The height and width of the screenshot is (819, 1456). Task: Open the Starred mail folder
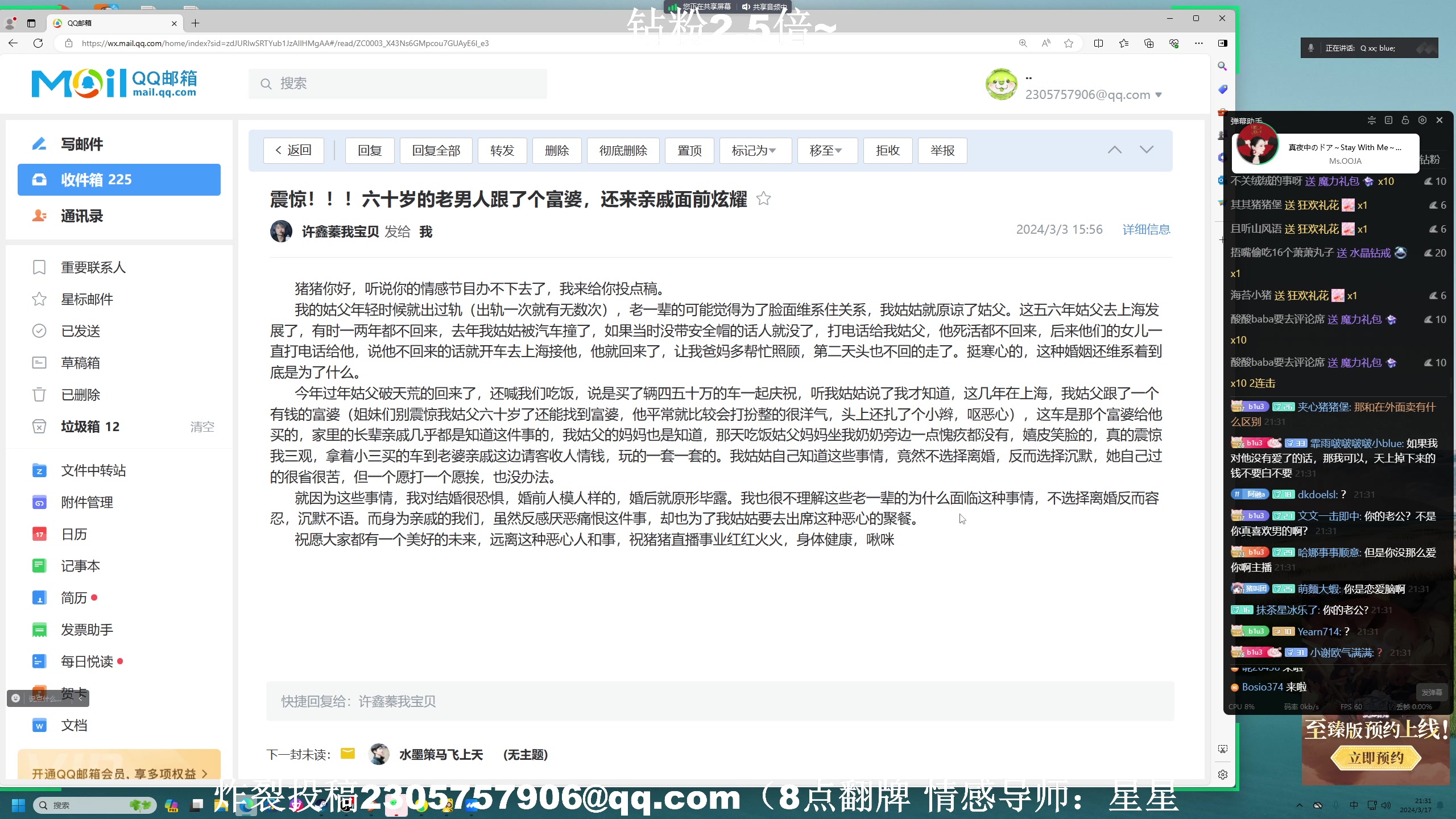(x=87, y=299)
